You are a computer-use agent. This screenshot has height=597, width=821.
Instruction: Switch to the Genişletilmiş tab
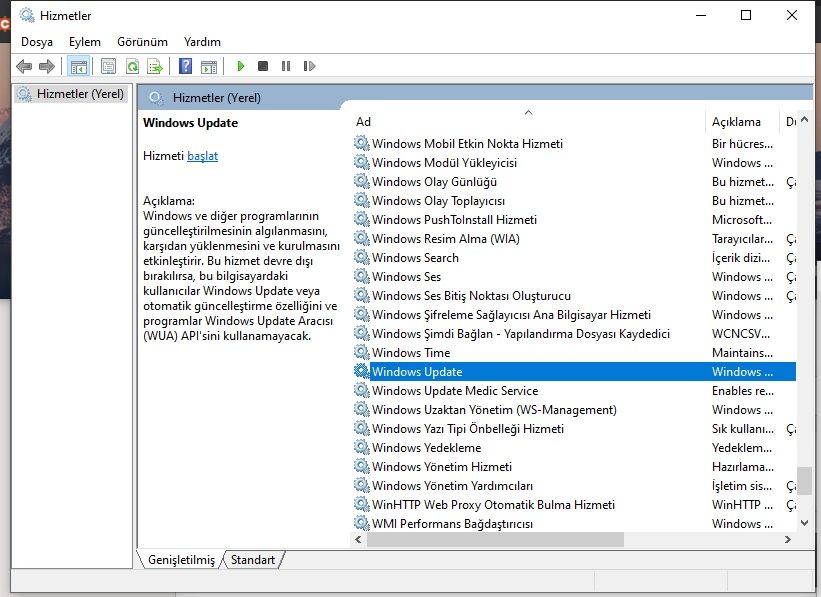181,560
